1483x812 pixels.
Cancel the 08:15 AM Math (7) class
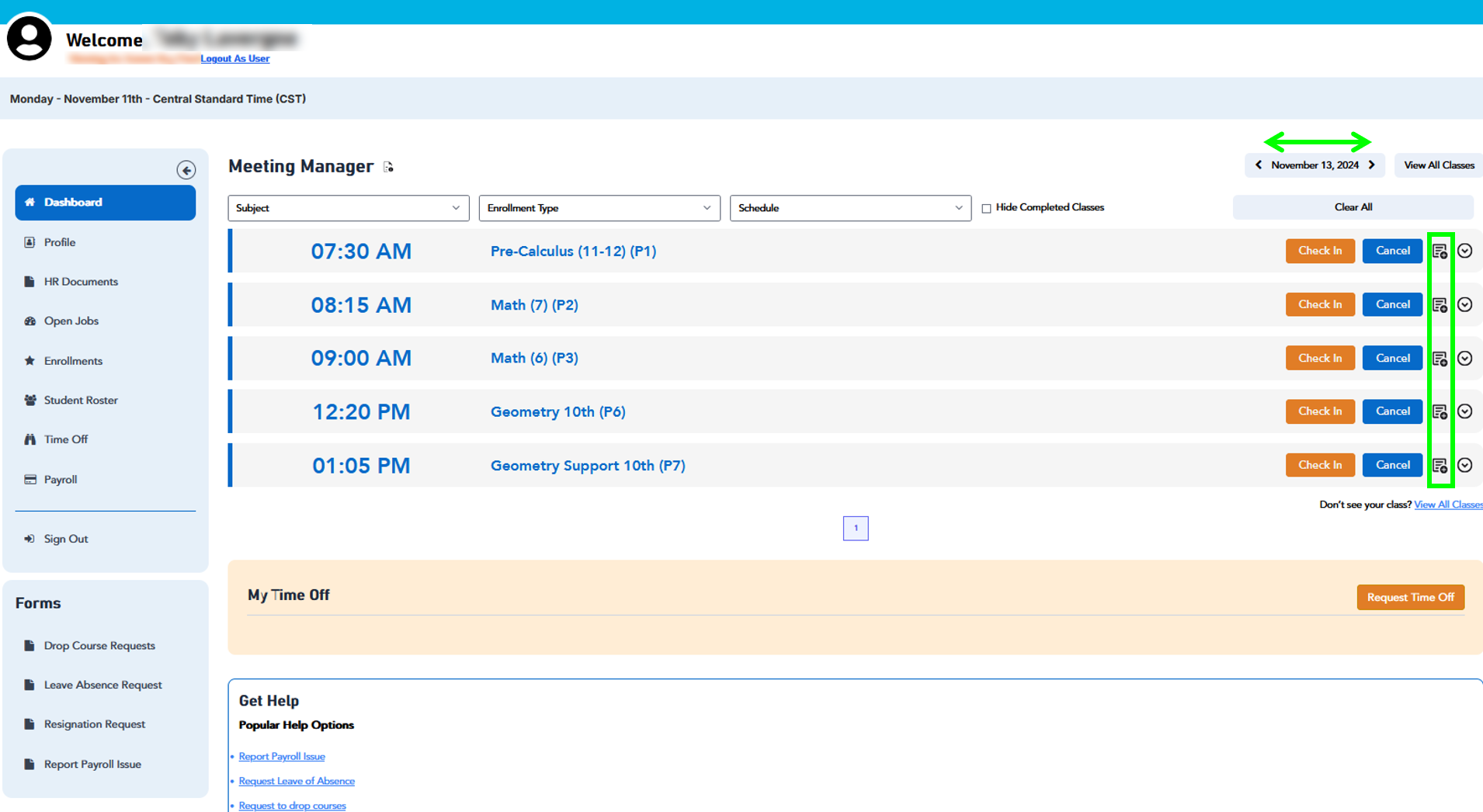1392,304
